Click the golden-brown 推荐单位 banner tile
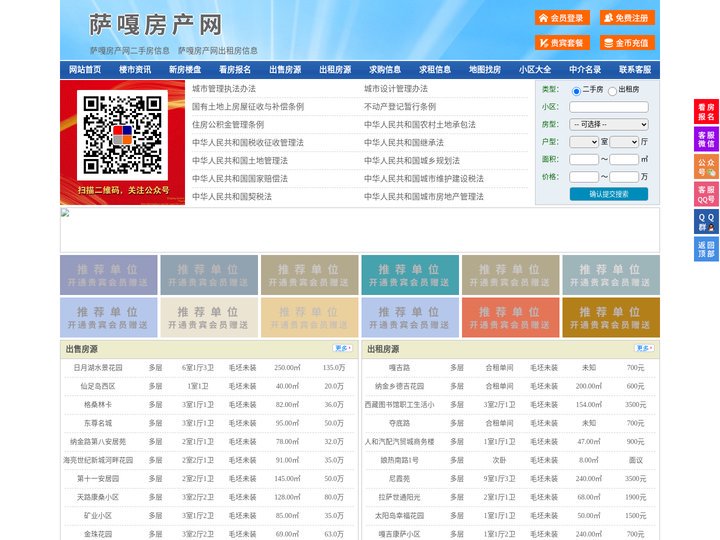720x540 pixels. [611, 317]
